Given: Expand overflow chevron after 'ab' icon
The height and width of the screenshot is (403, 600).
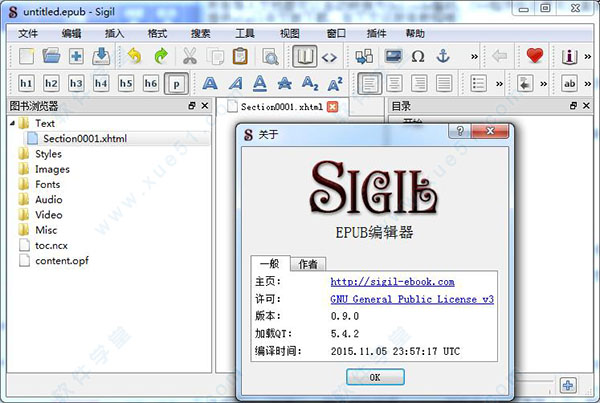Looking at the screenshot, I should 588,84.
